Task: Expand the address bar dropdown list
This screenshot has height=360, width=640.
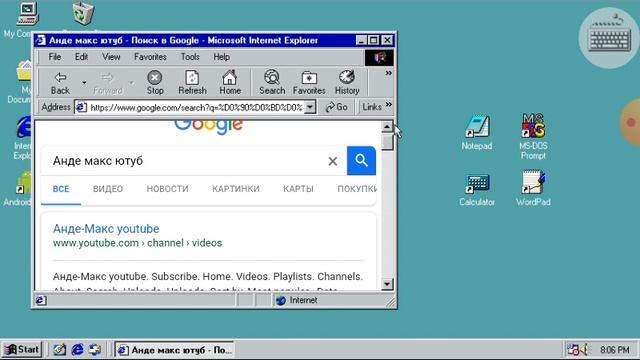Action: click(x=310, y=107)
